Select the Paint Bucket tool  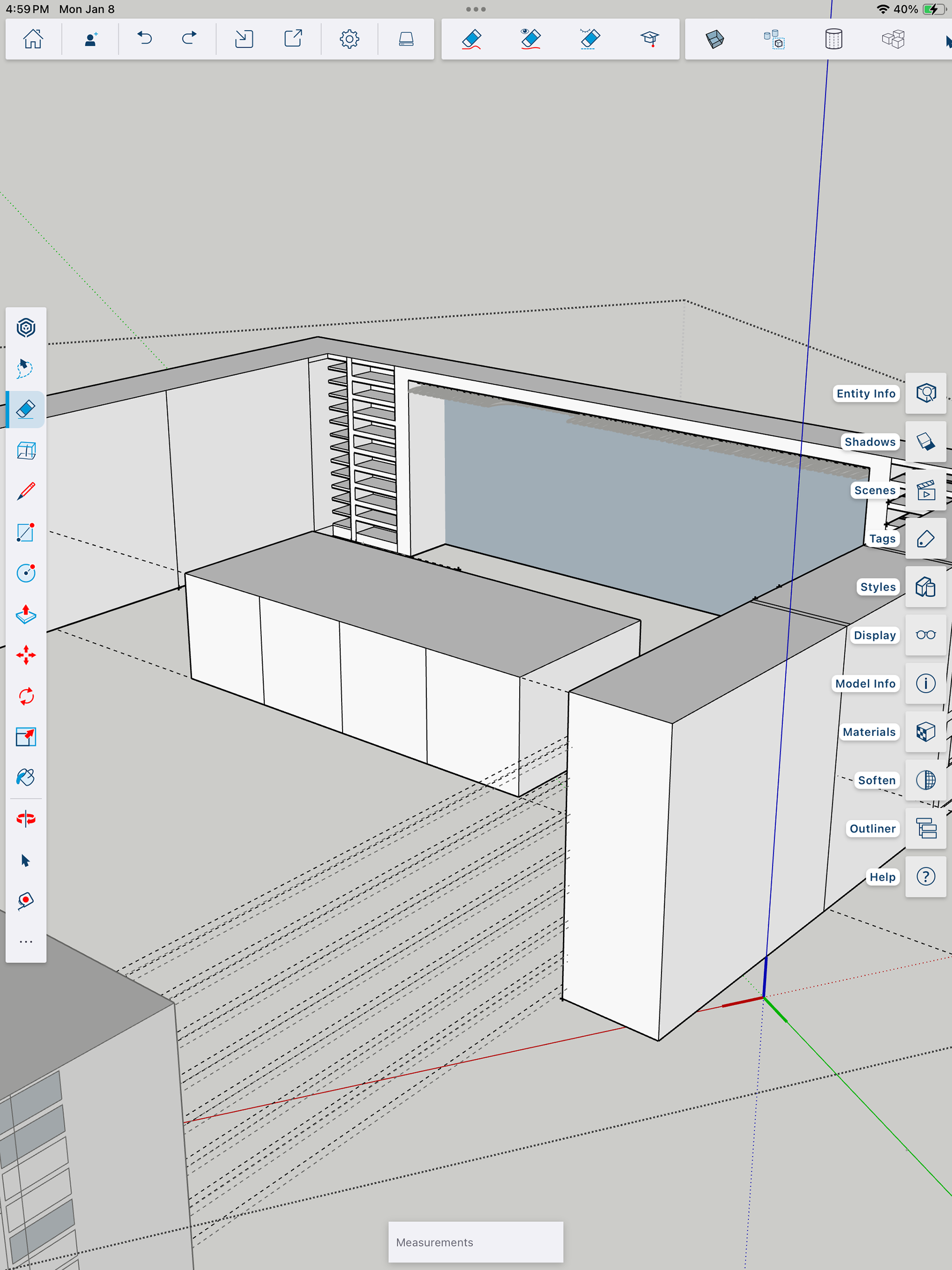26,778
